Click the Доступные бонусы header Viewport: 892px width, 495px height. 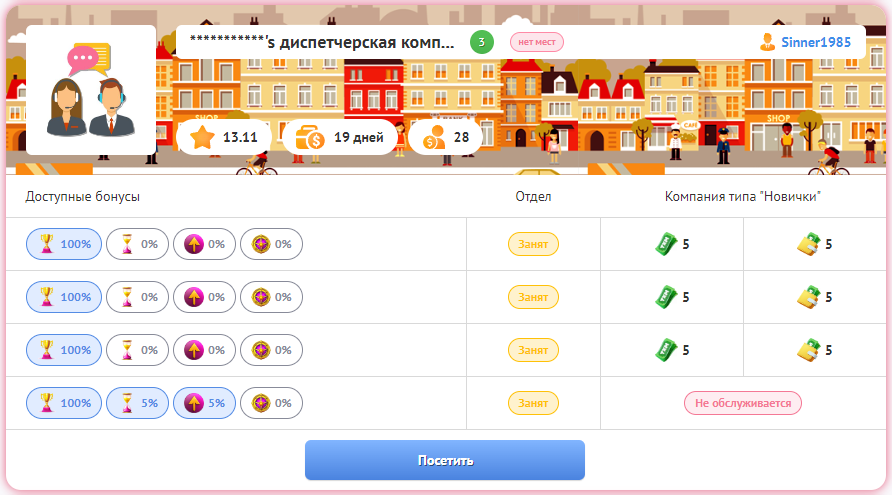[x=82, y=196]
